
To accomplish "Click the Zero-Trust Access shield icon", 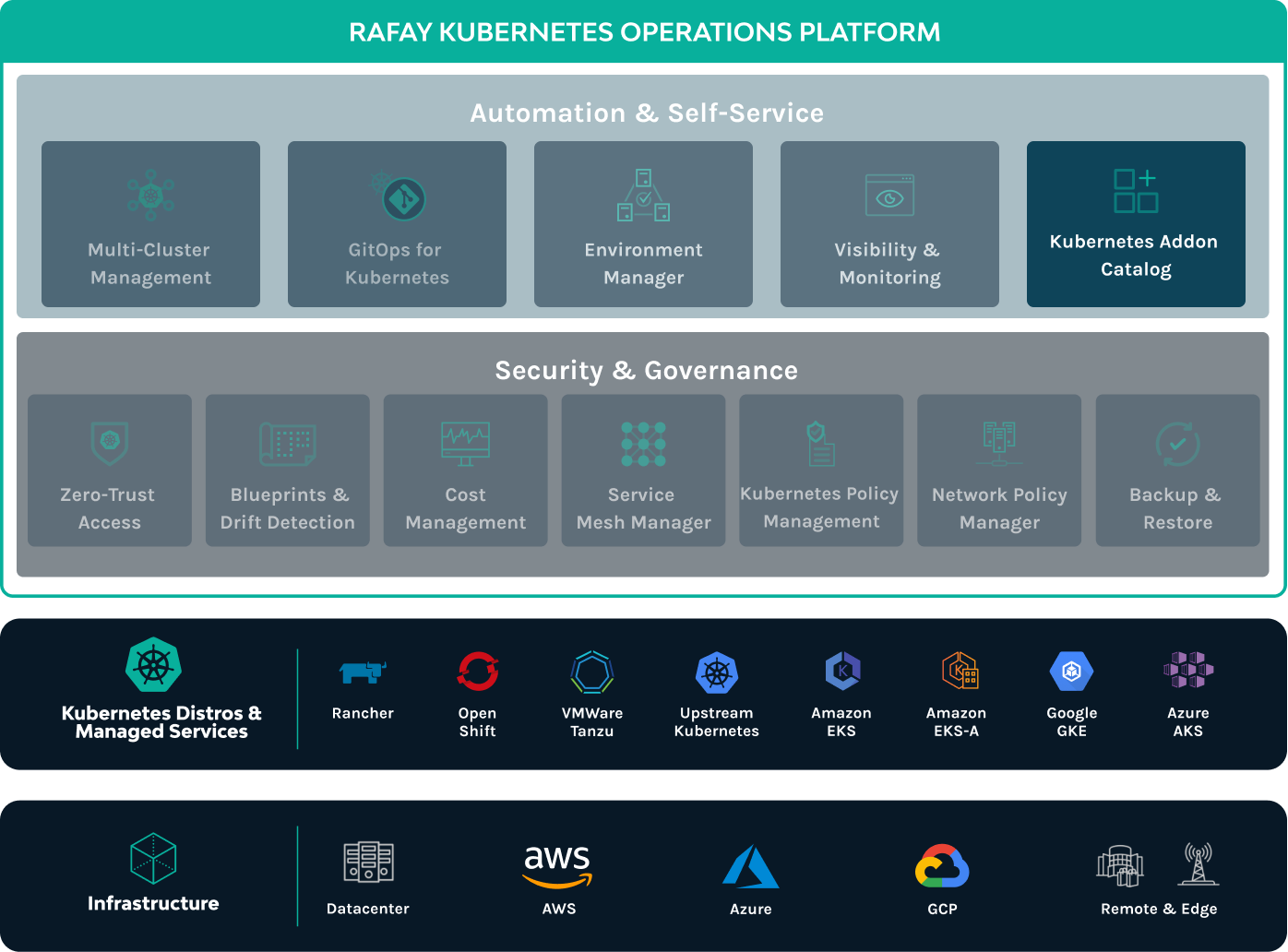I will 110,443.
